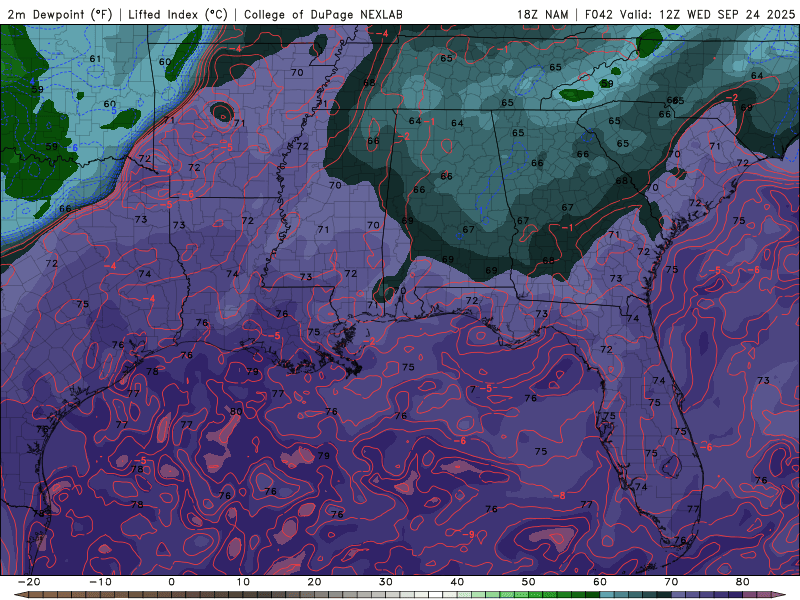This screenshot has width=800, height=600.
Task: Click the pink right-end arrow of the color scale
Action: tap(780, 595)
